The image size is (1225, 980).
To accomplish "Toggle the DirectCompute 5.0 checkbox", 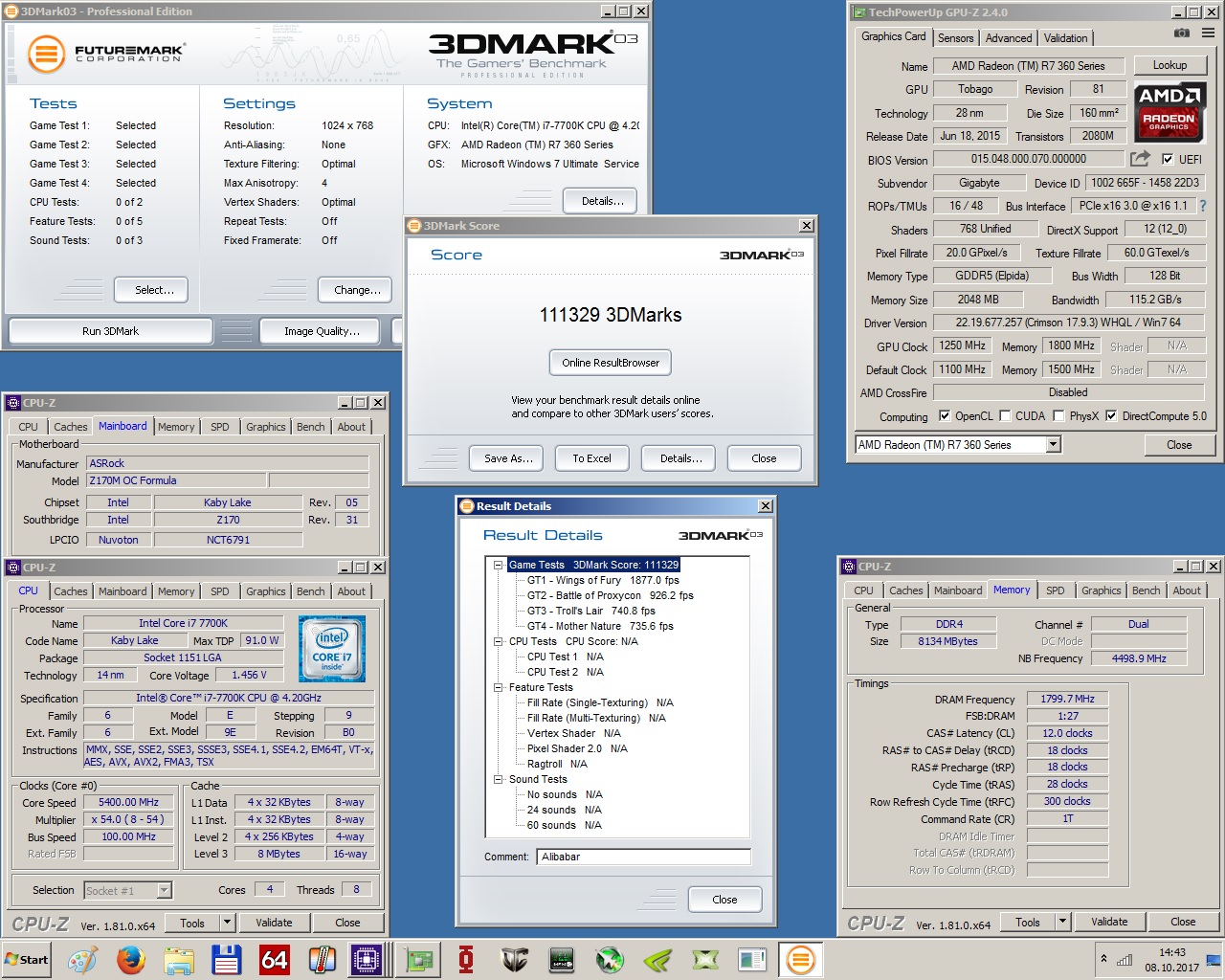I will point(1111,415).
